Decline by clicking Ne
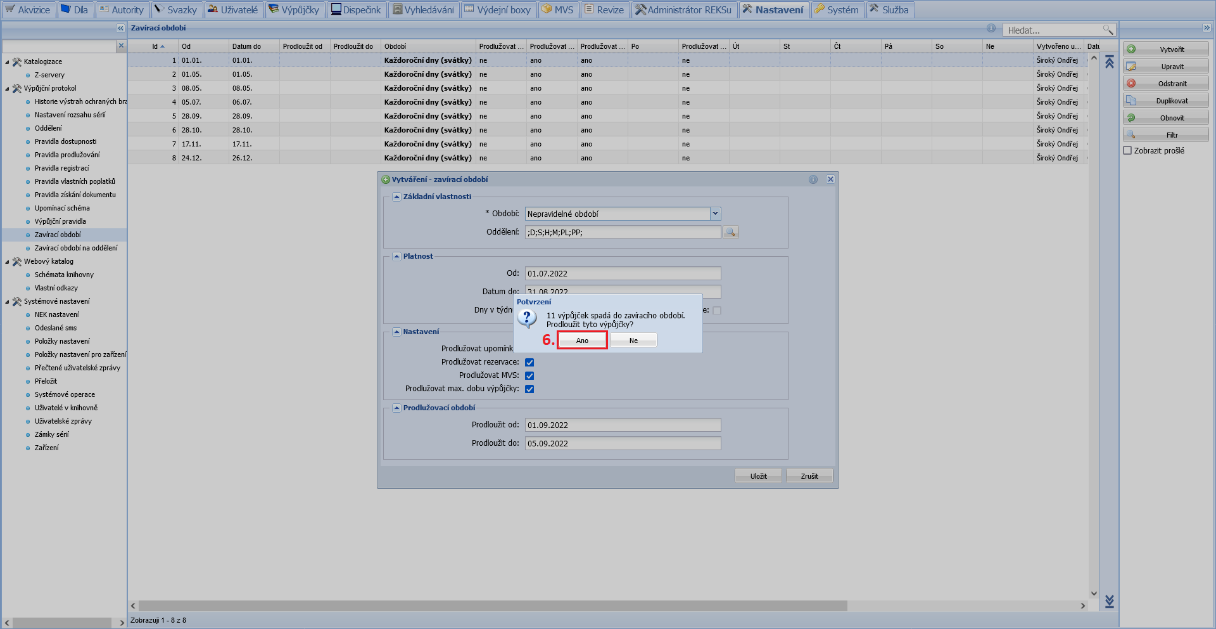The image size is (1216, 629). point(633,340)
